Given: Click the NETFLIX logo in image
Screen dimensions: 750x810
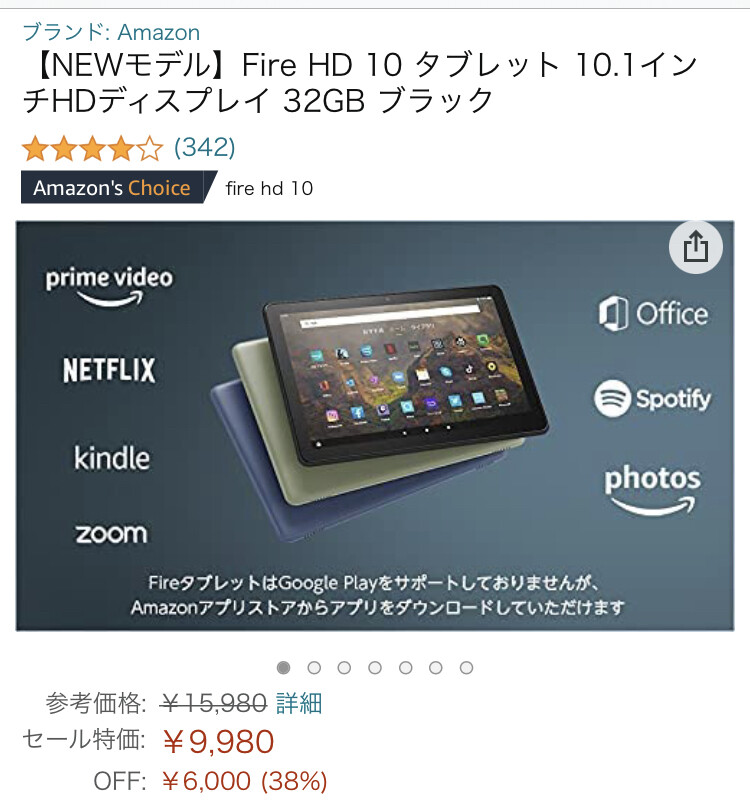Looking at the screenshot, I should [109, 370].
